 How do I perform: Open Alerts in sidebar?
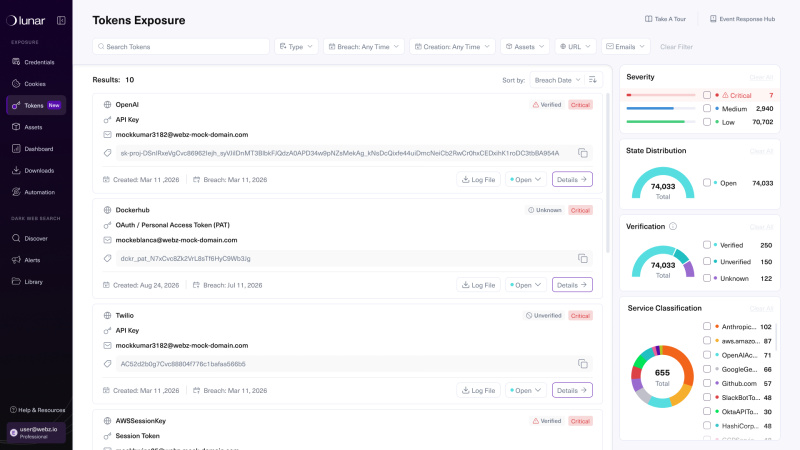tap(36, 260)
